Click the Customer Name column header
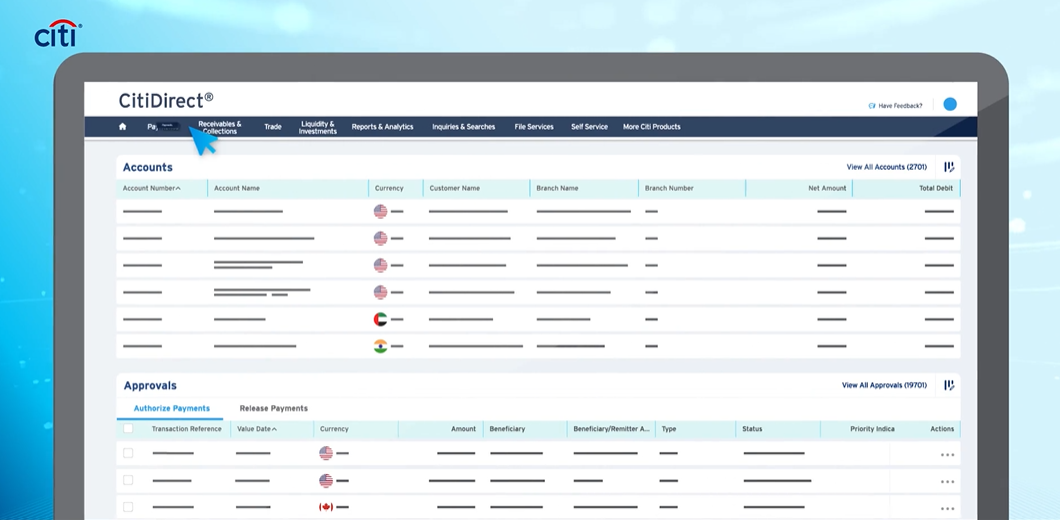 point(454,189)
